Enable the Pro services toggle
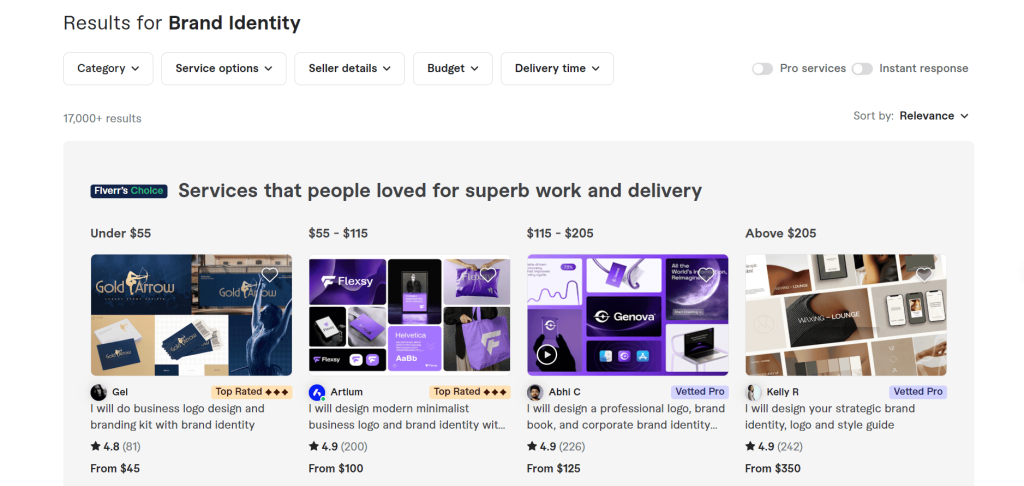The image size is (1024, 486). (763, 69)
